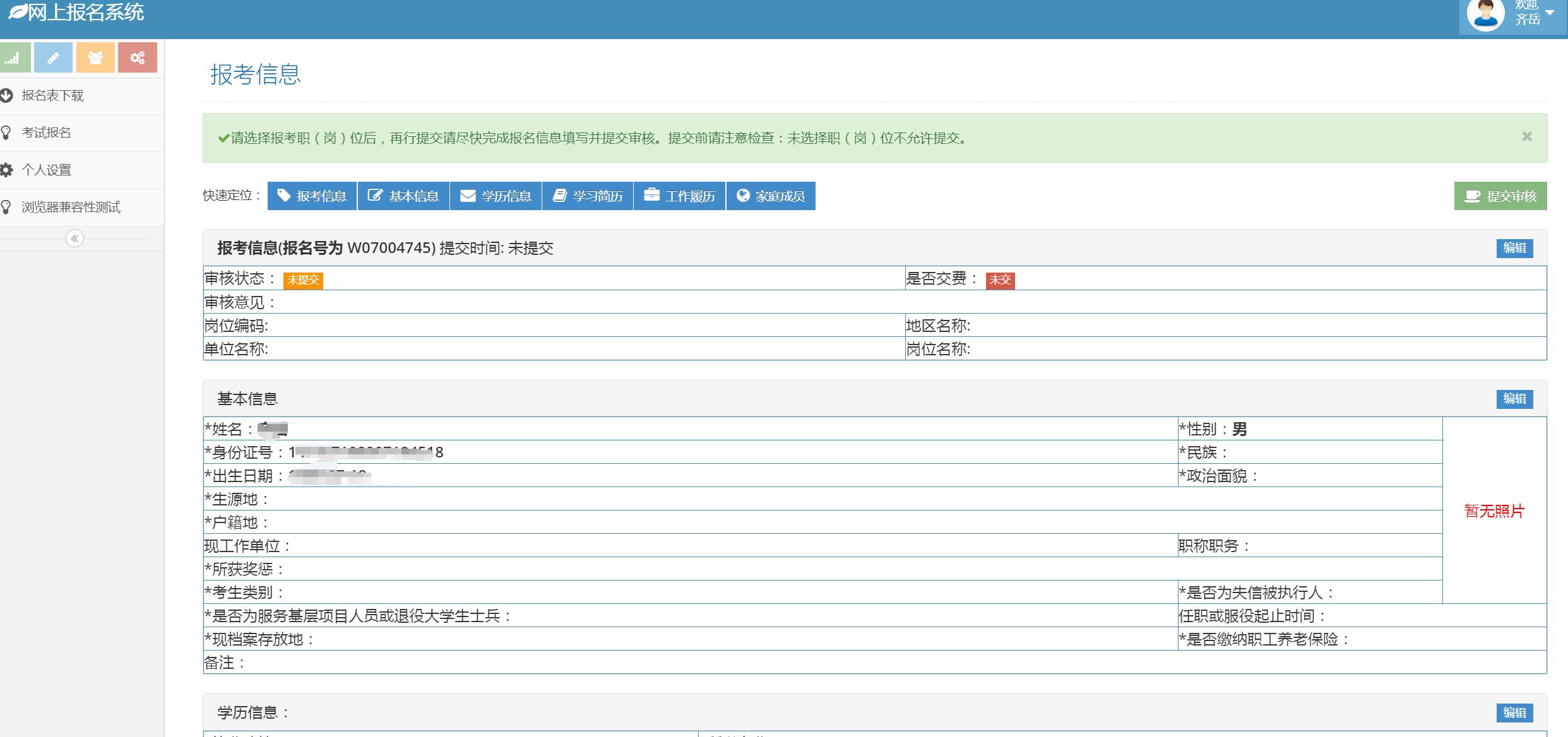Dismiss the green notice with X

[x=1526, y=137]
